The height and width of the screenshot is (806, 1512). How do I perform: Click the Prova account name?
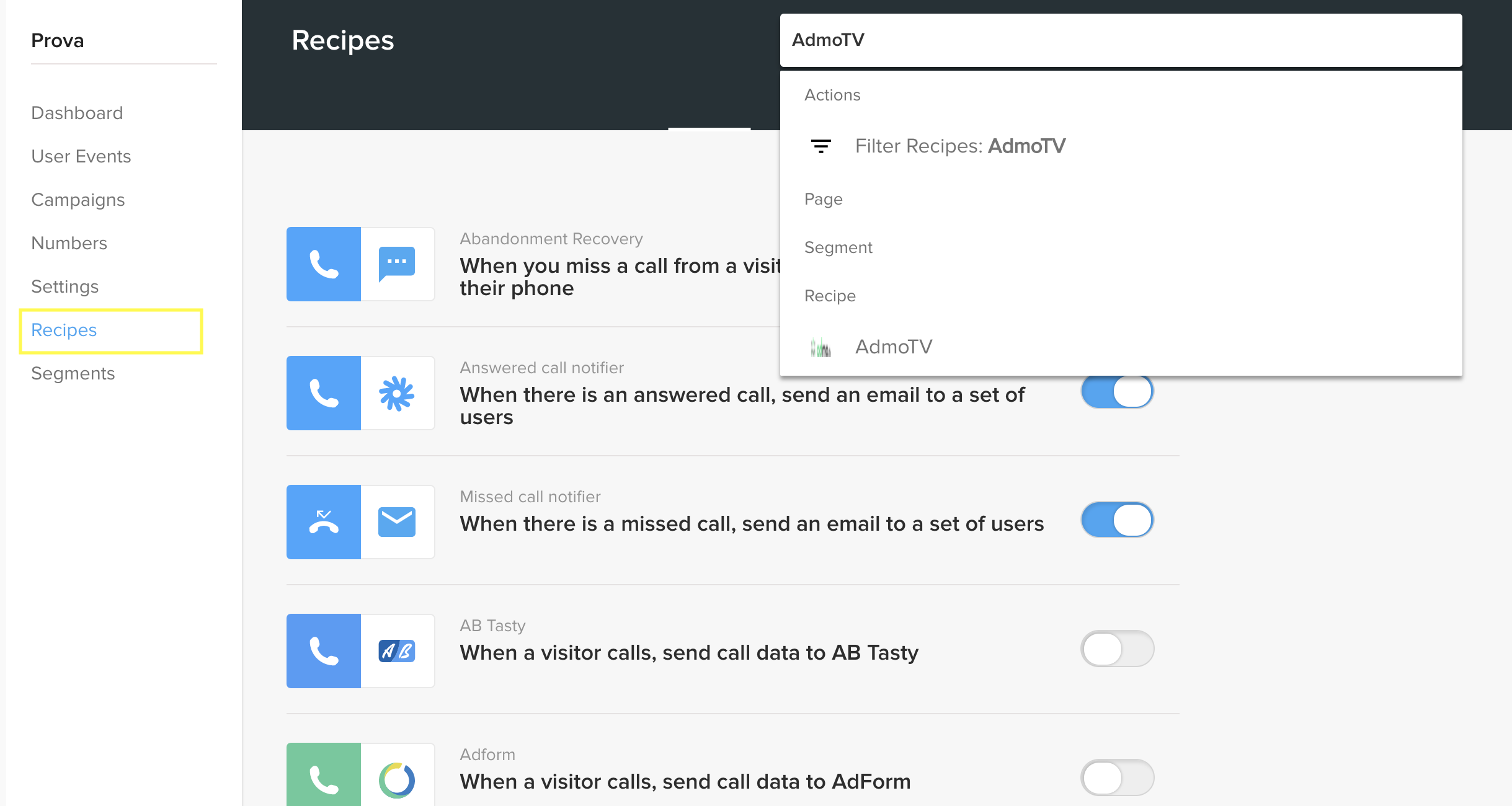(x=58, y=40)
